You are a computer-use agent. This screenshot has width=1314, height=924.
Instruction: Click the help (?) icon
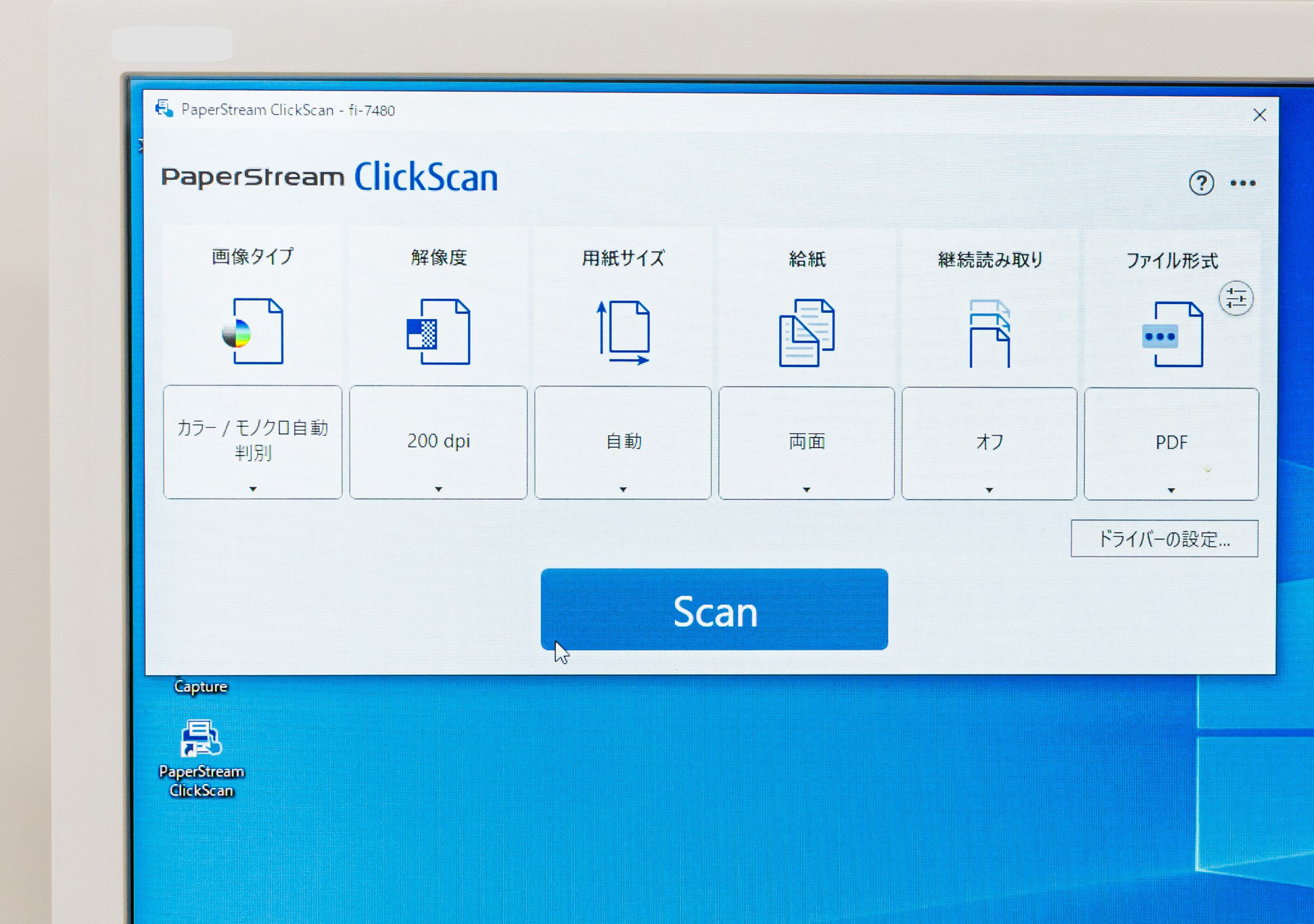1201,183
